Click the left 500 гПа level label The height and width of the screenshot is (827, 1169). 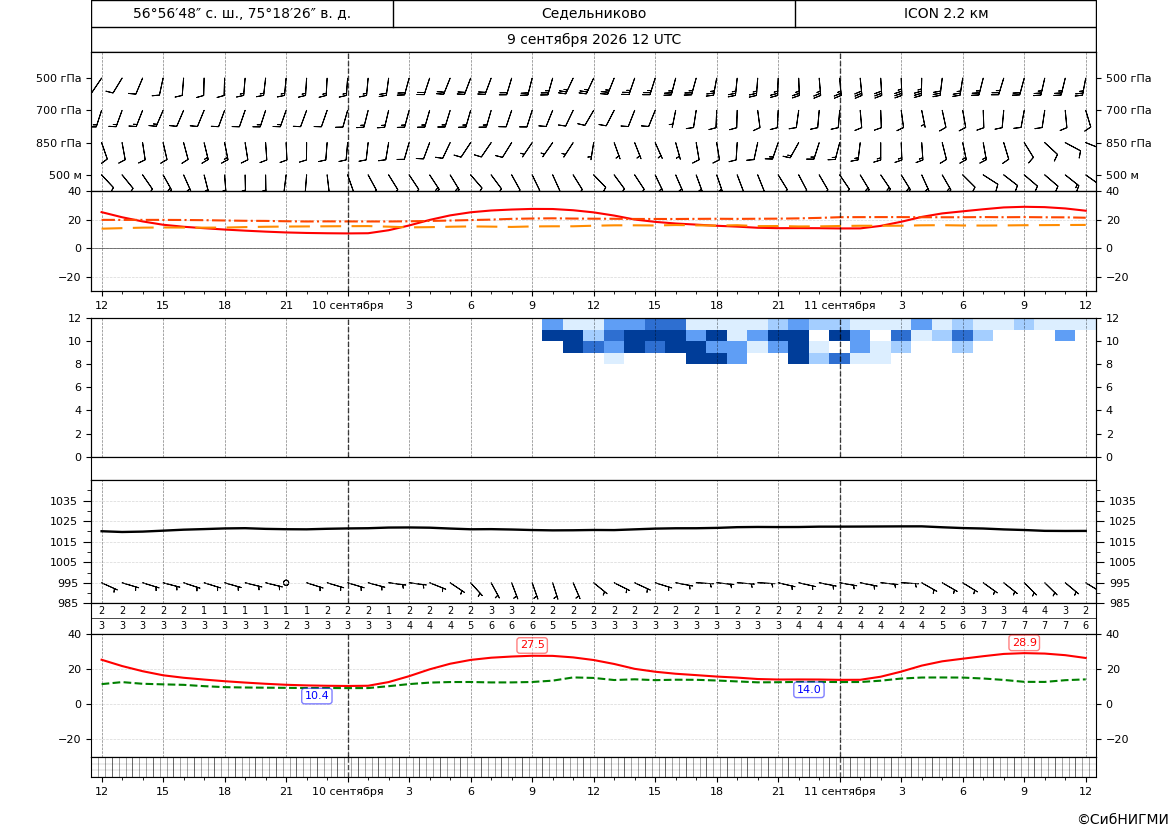(x=59, y=78)
